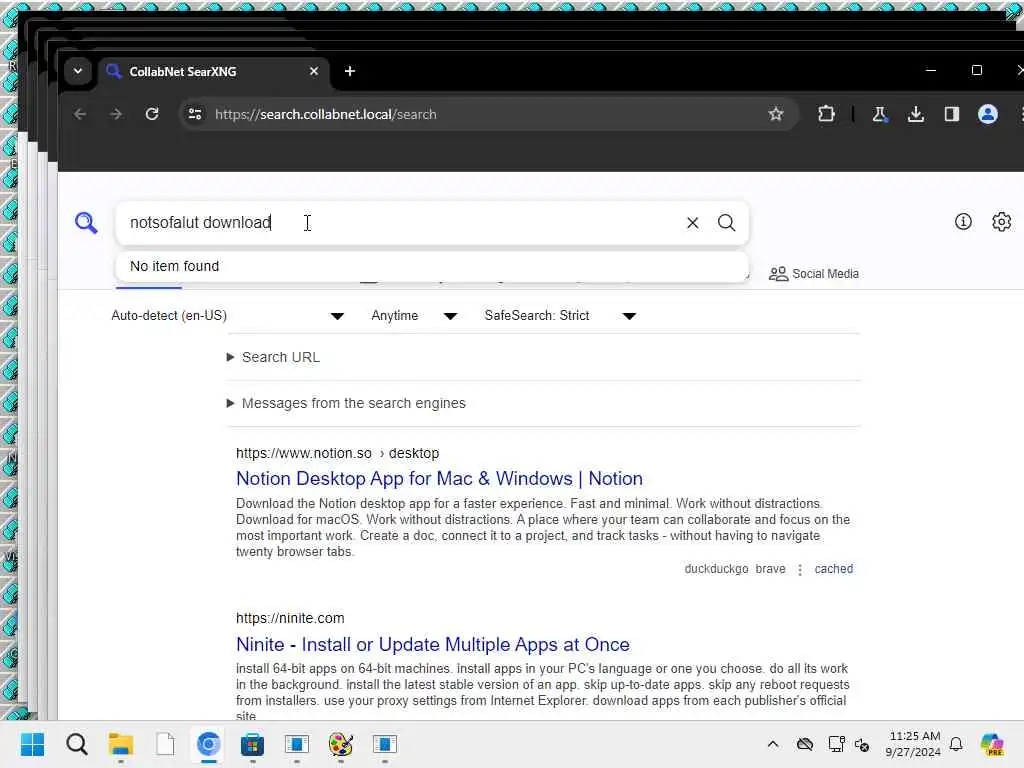Expand Messages from the search engines
The height and width of the screenshot is (768, 1024).
(346, 404)
